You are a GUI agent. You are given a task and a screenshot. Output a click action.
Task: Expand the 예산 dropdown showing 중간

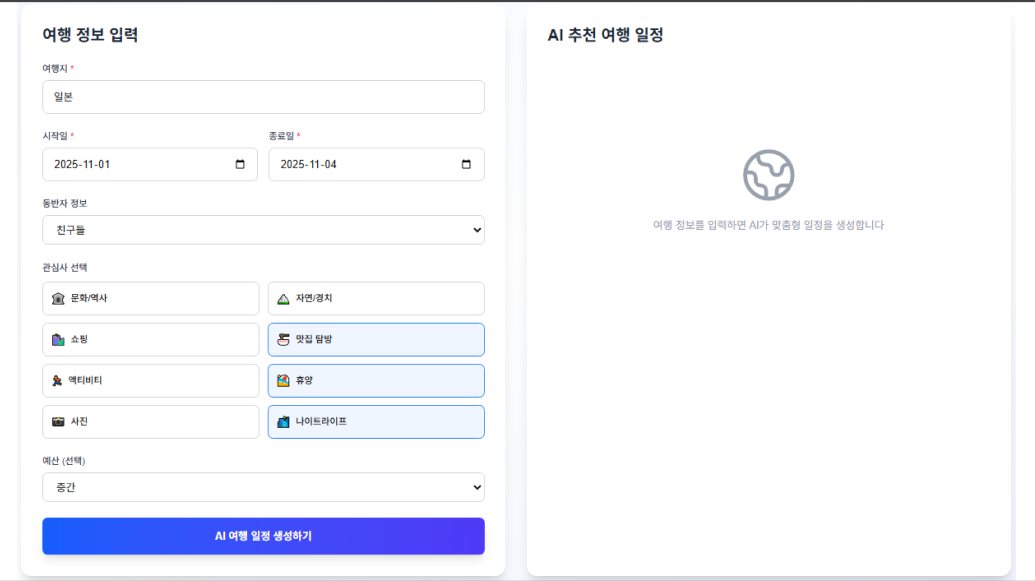(x=263, y=487)
